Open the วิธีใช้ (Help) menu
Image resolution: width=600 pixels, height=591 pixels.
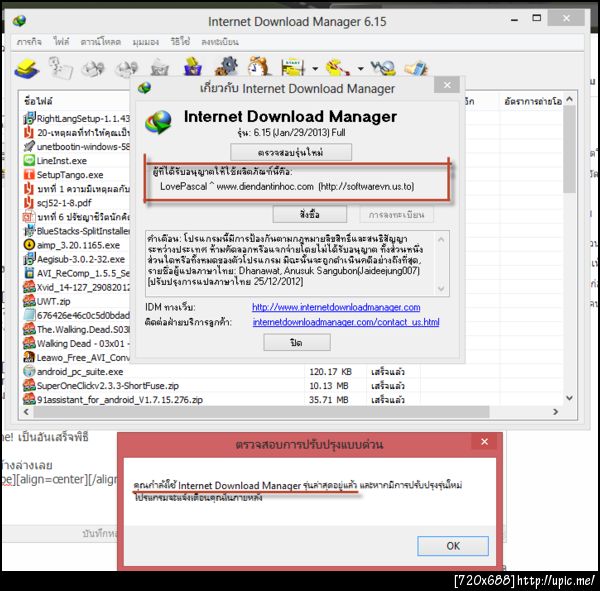(180, 41)
